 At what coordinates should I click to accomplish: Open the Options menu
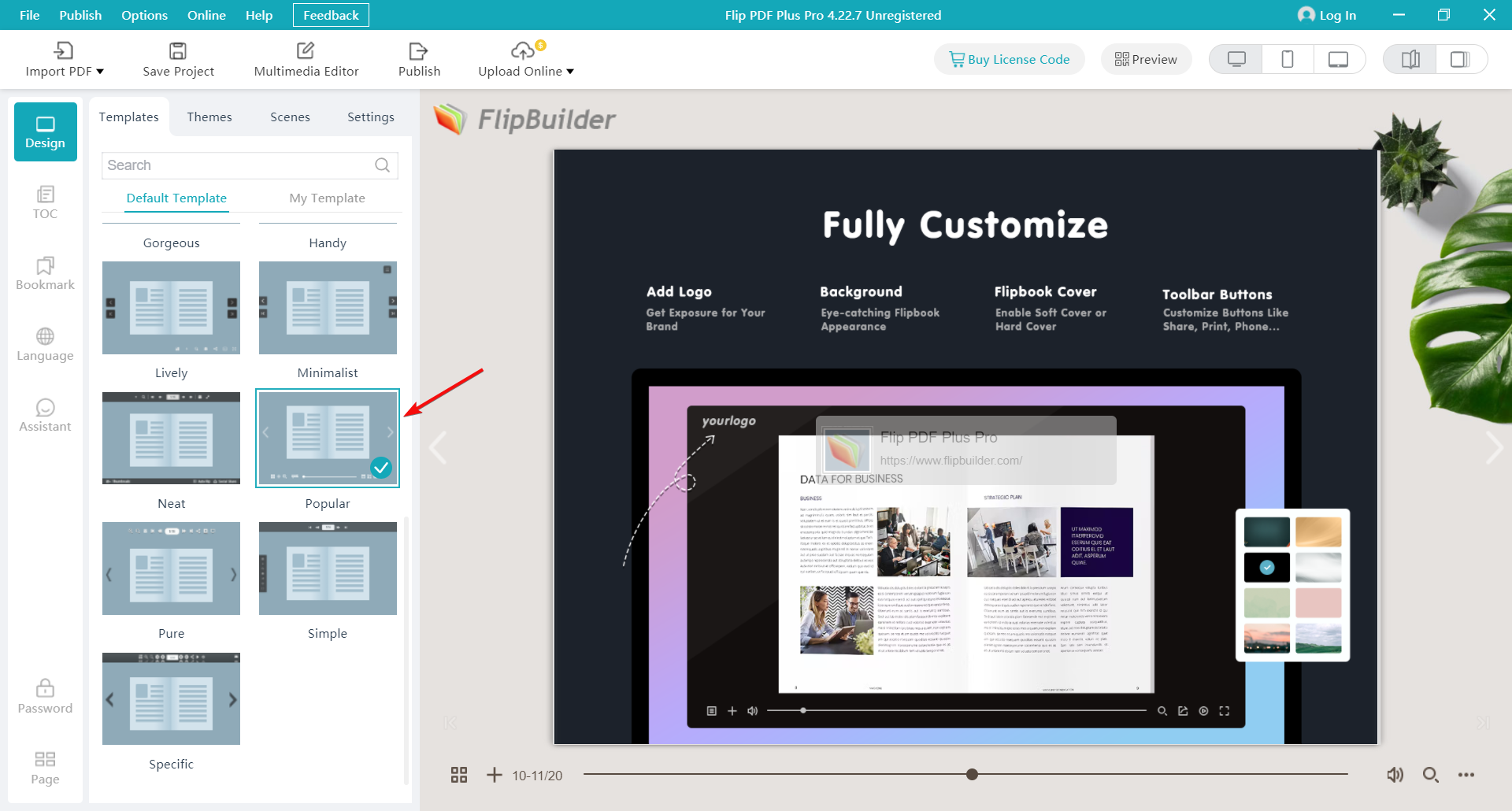pyautogui.click(x=144, y=15)
